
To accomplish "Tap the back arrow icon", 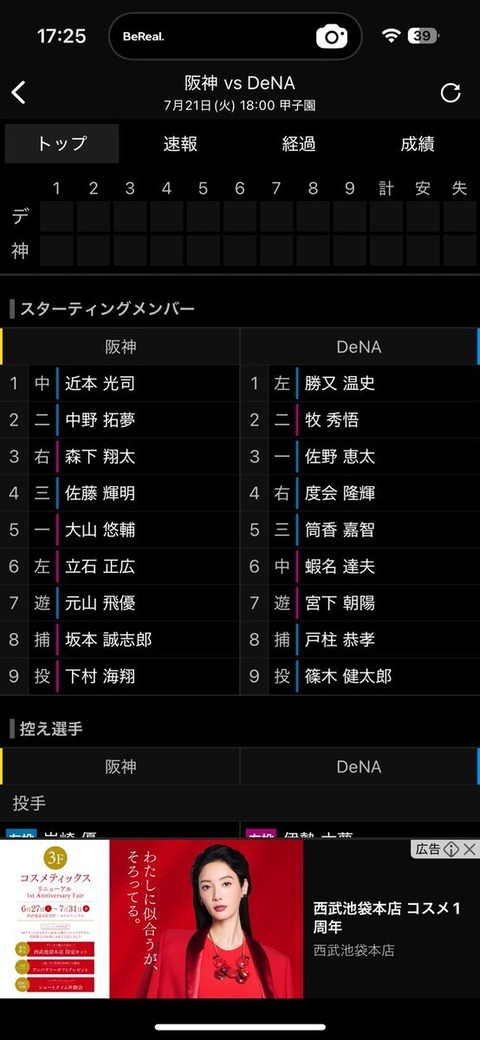I will click(x=19, y=93).
